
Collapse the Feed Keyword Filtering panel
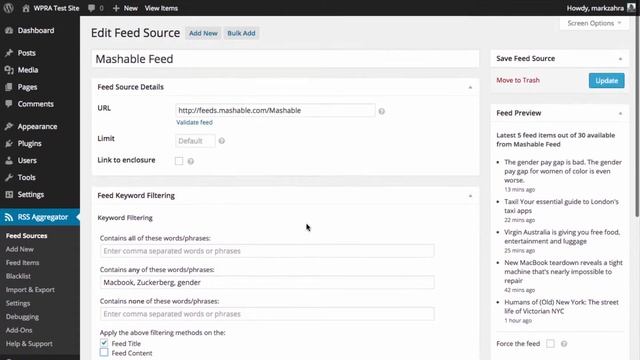click(x=470, y=196)
